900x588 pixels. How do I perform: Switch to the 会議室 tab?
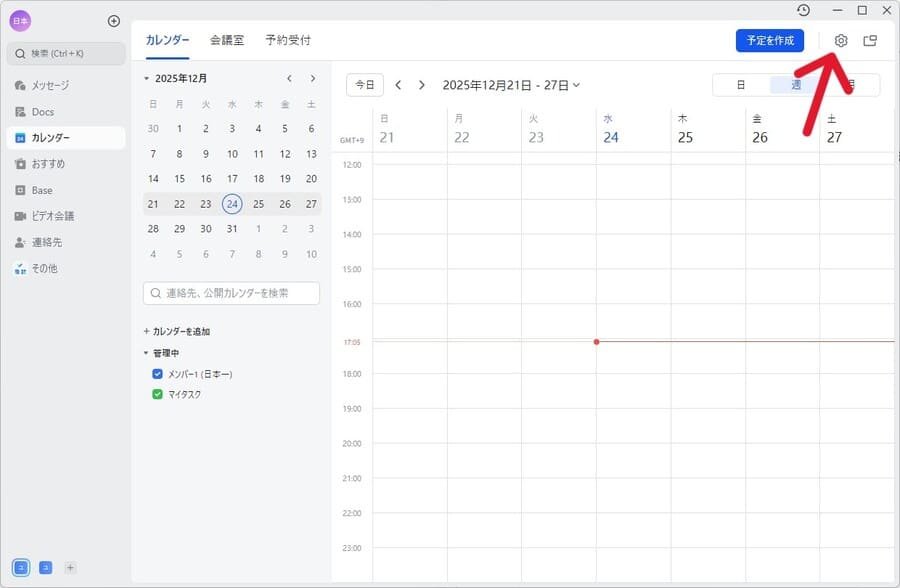point(227,41)
